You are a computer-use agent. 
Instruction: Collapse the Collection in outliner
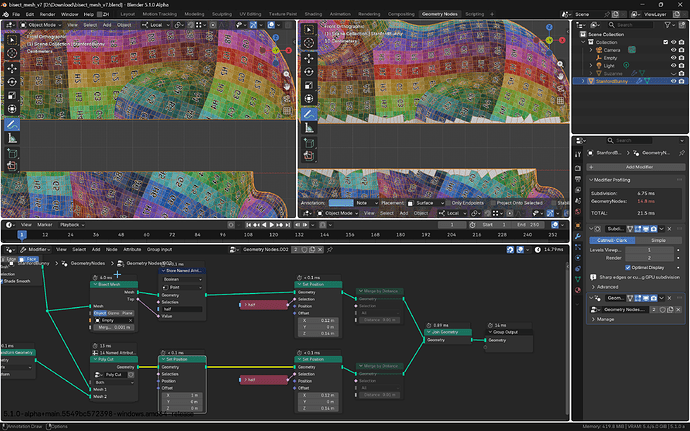(584, 42)
